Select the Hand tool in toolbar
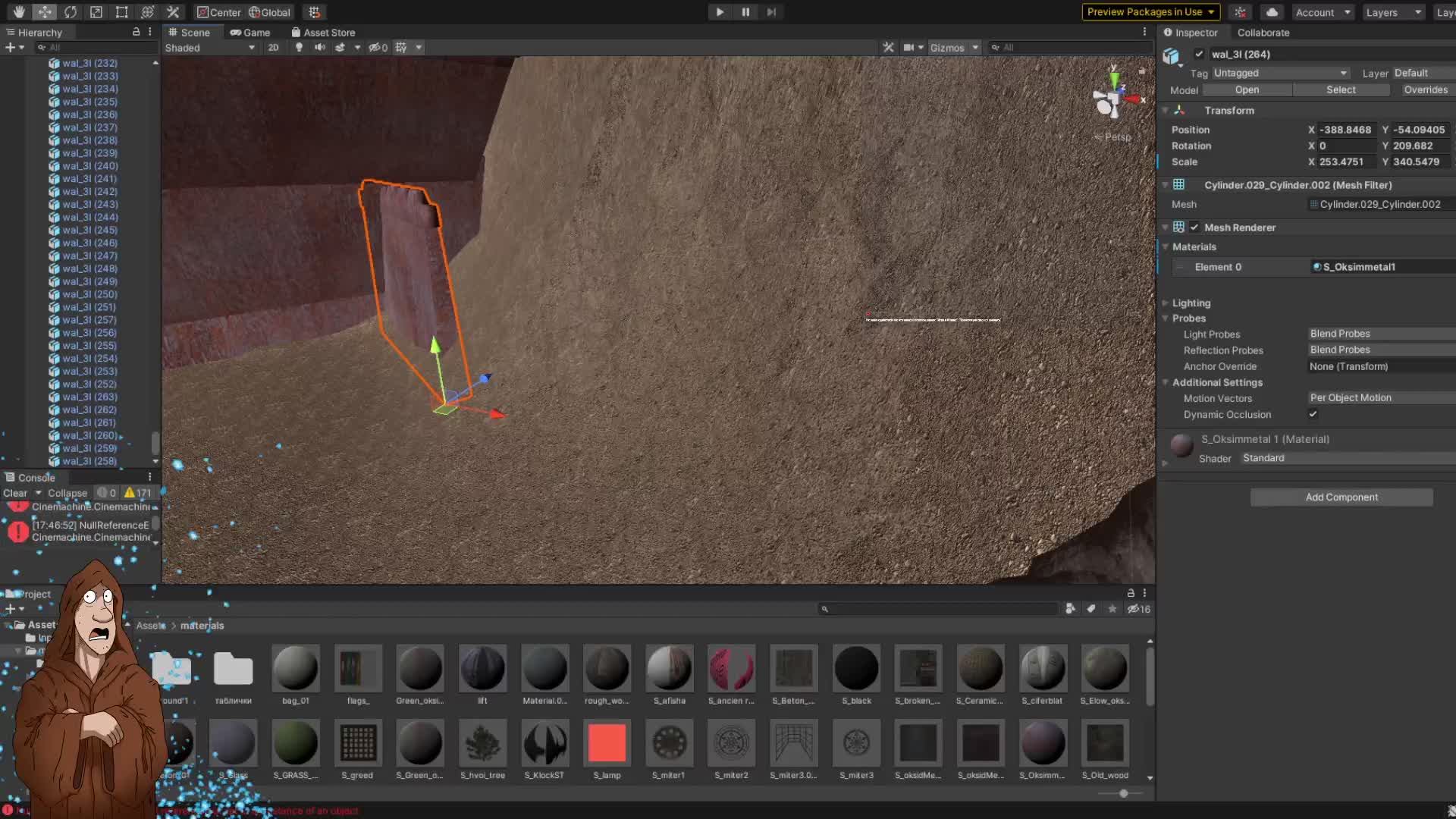Screen dimensions: 1456x819 [x=19, y=12]
